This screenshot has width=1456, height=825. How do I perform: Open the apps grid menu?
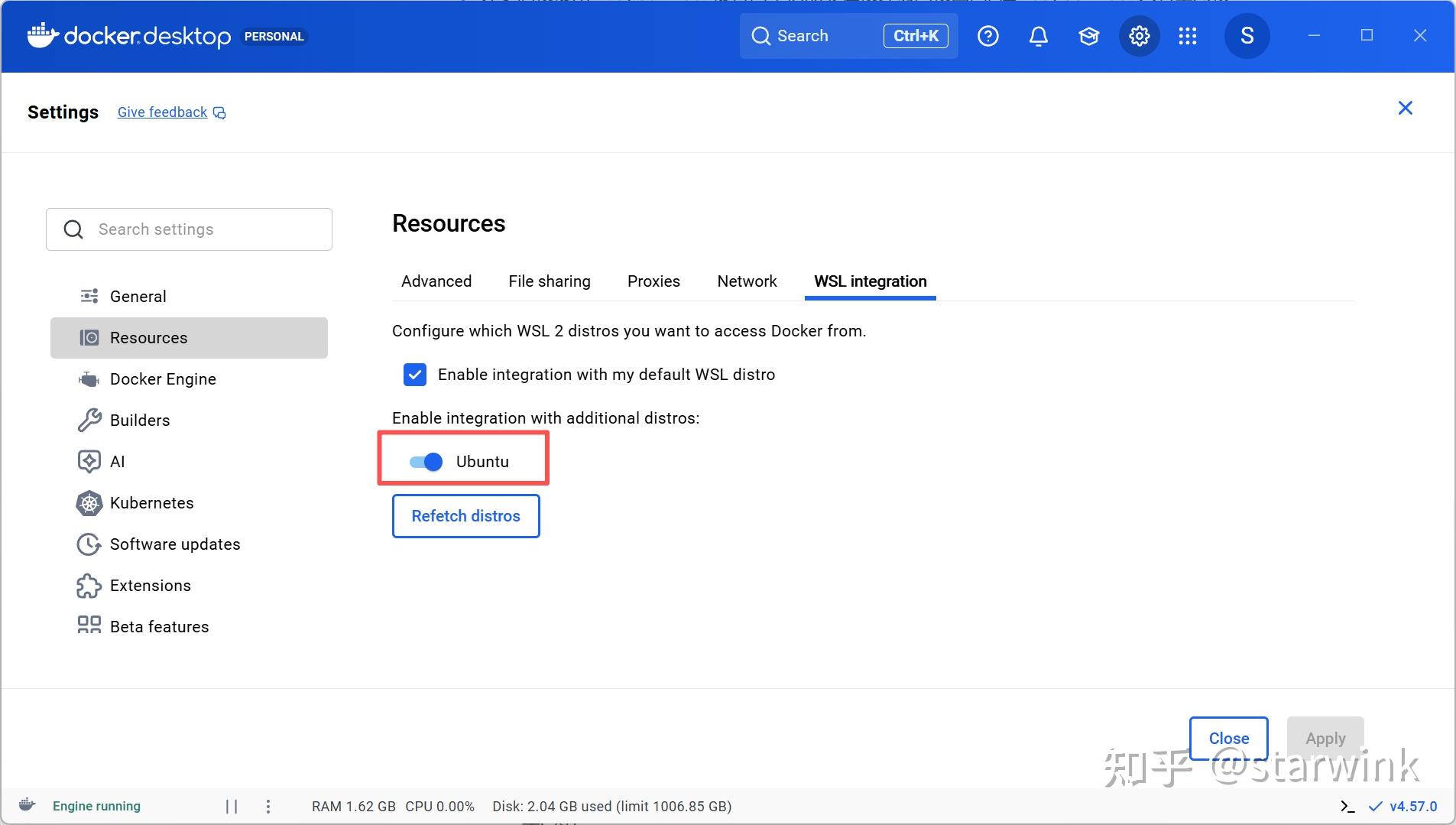[1187, 36]
